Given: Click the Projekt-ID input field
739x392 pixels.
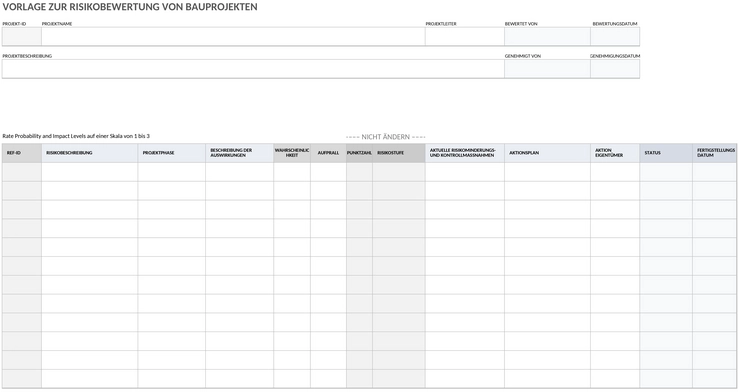Looking at the screenshot, I should (22, 36).
